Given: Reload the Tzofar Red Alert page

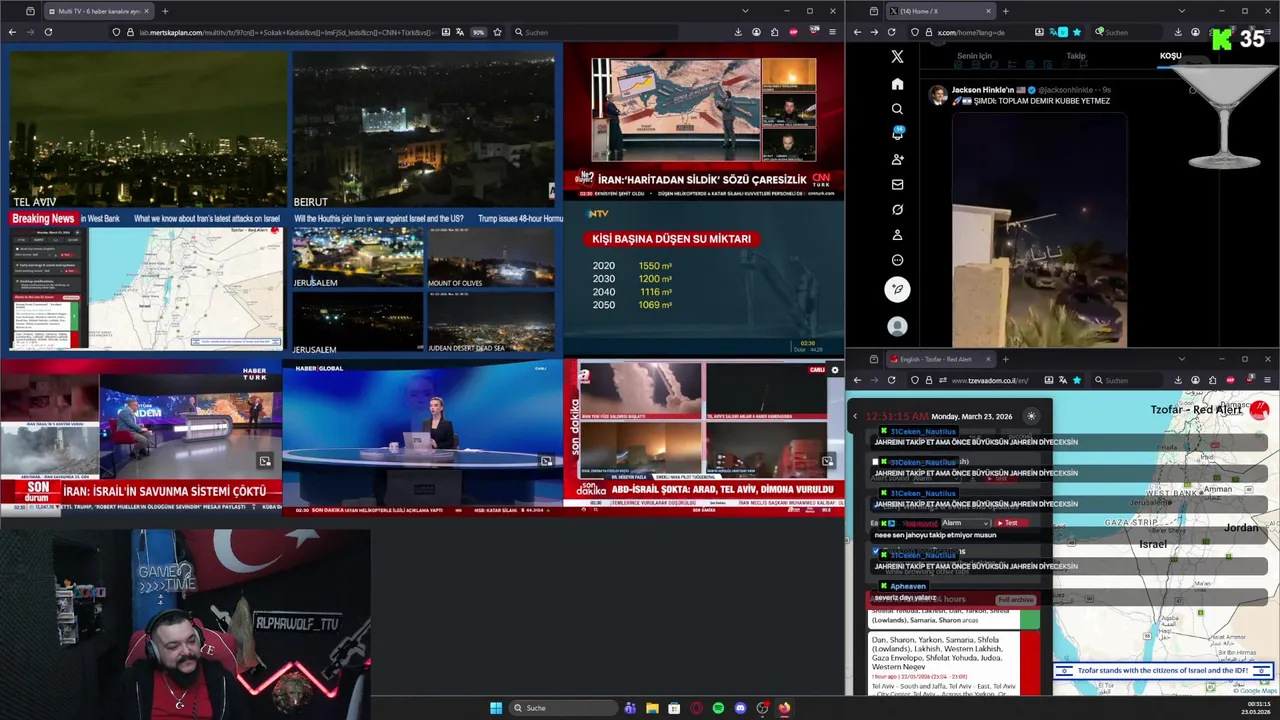Looking at the screenshot, I should [891, 380].
